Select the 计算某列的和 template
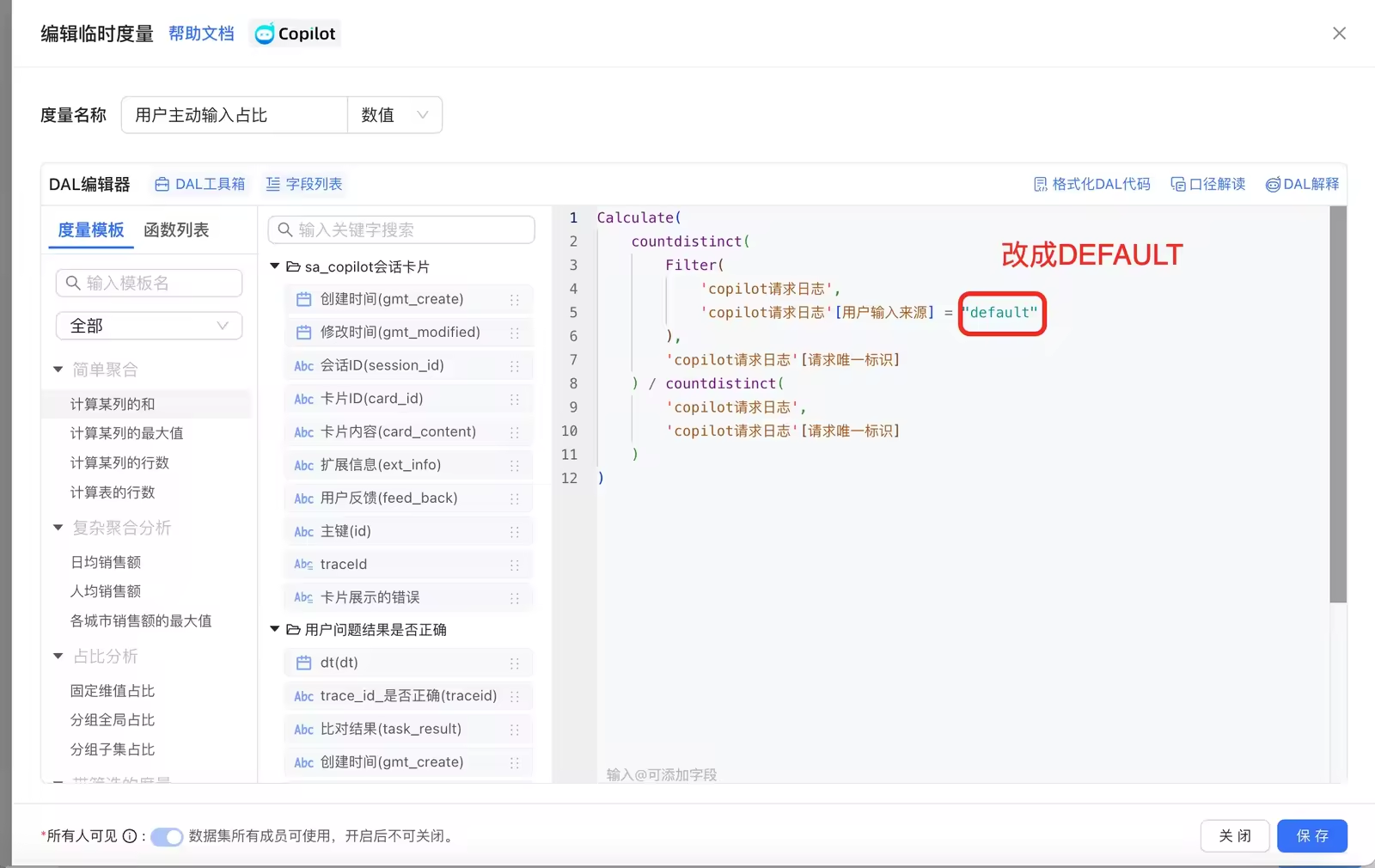This screenshot has width=1375, height=868. click(x=113, y=404)
